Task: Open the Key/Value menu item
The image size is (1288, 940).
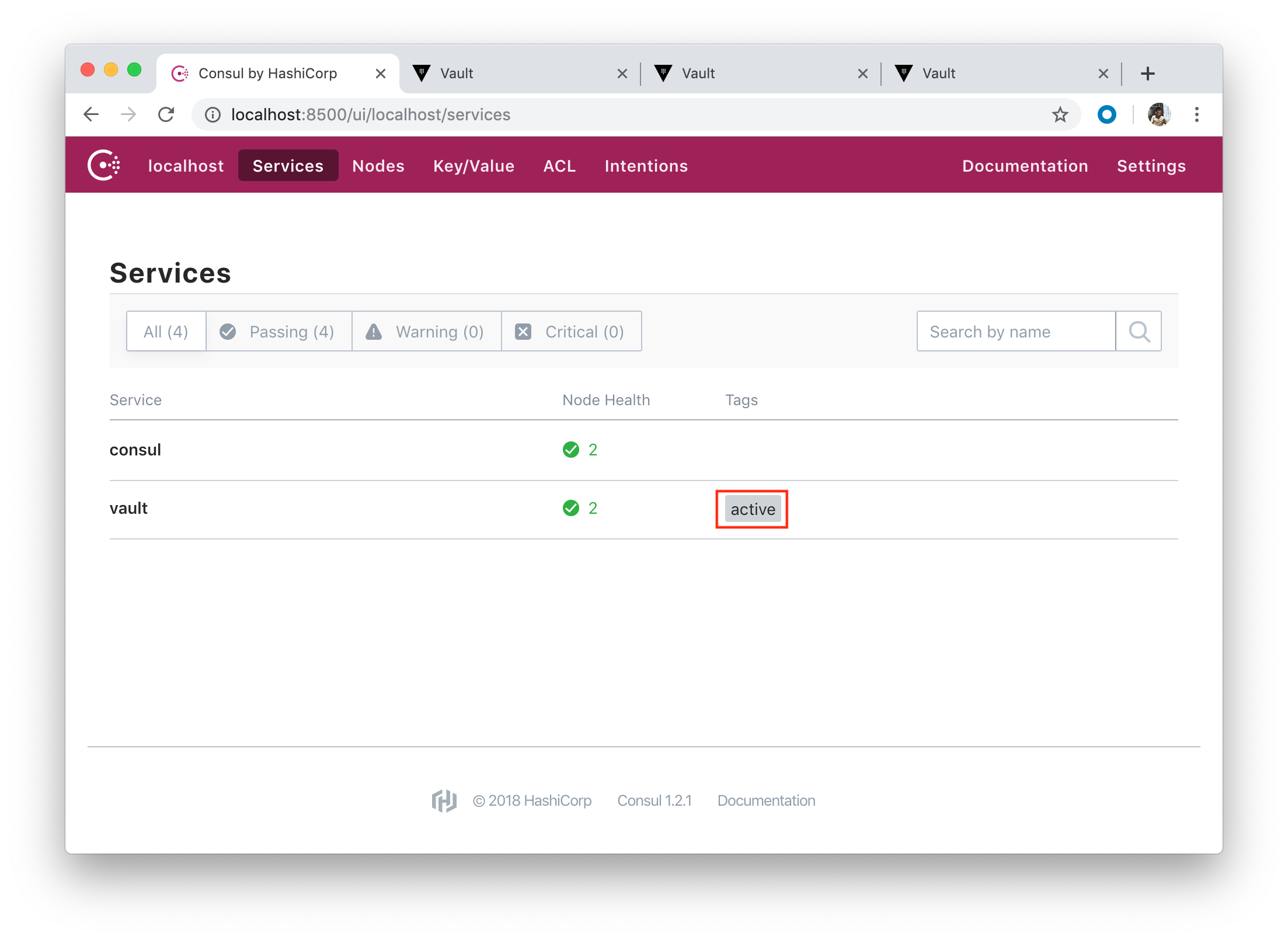Action: (x=472, y=166)
